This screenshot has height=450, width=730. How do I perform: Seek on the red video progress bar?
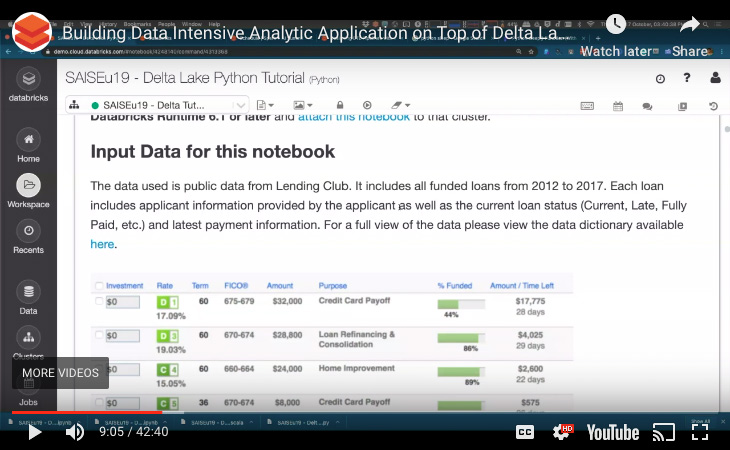pos(87,412)
